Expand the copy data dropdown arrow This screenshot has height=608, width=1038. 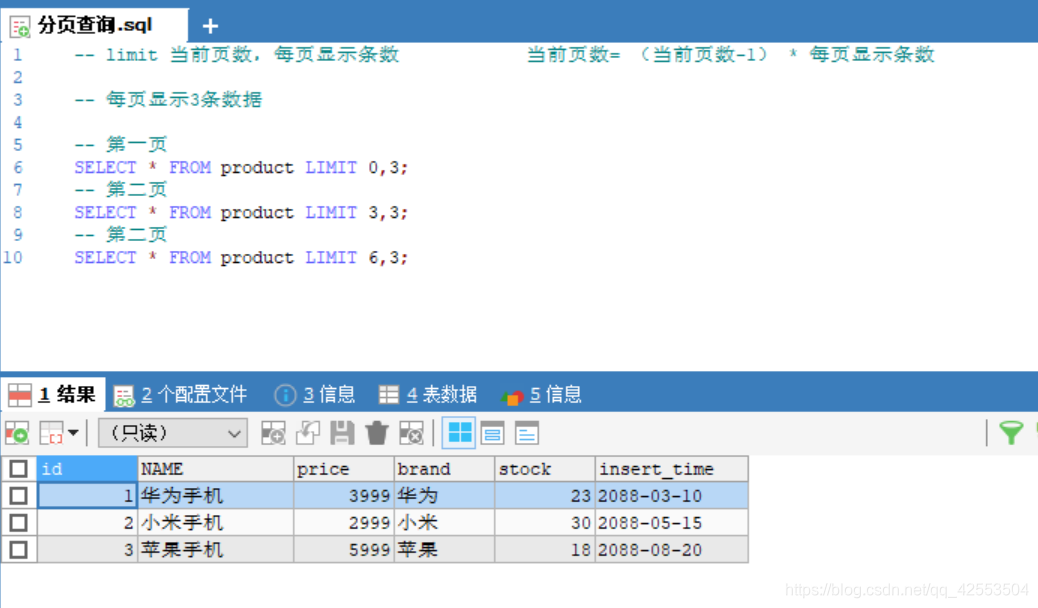[x=73, y=434]
